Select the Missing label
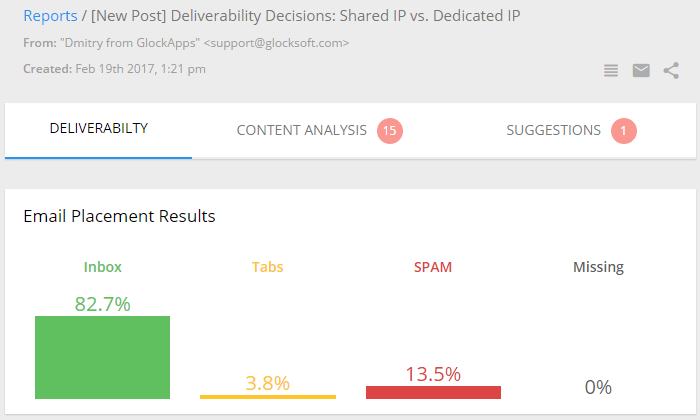The height and width of the screenshot is (420, 700). [x=598, y=267]
